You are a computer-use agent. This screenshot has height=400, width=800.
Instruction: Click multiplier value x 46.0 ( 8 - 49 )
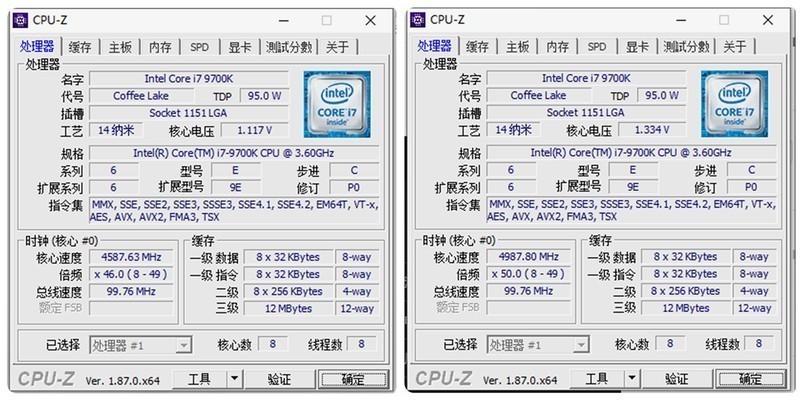point(132,274)
